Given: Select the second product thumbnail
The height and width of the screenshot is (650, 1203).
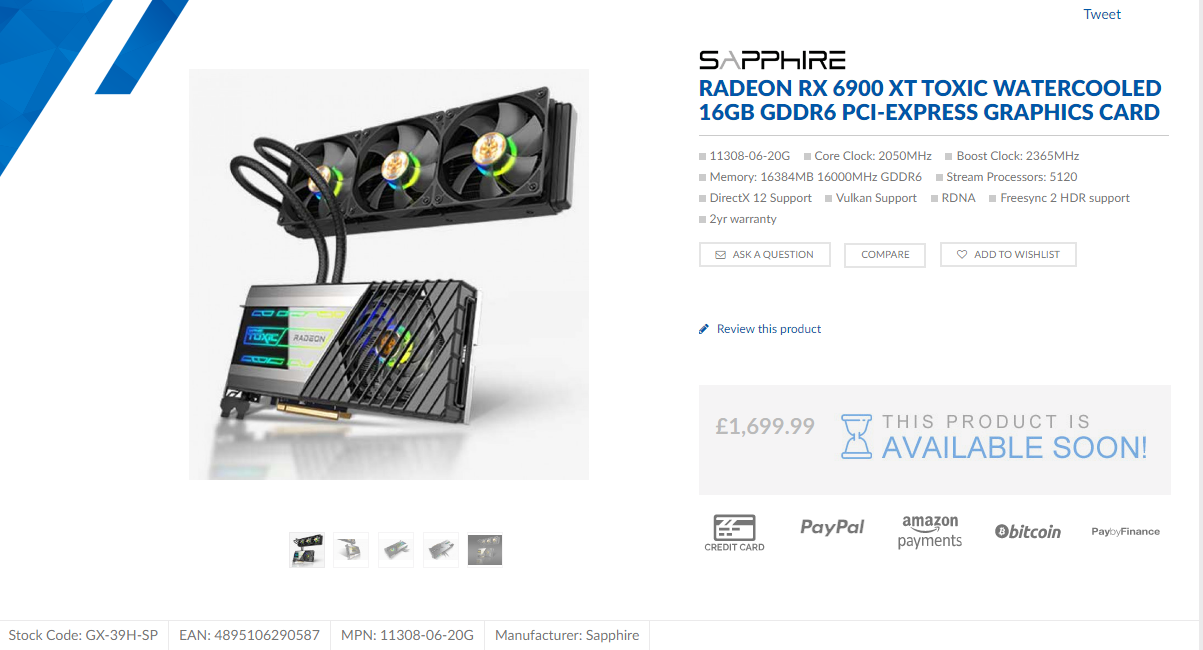Looking at the screenshot, I should (351, 550).
